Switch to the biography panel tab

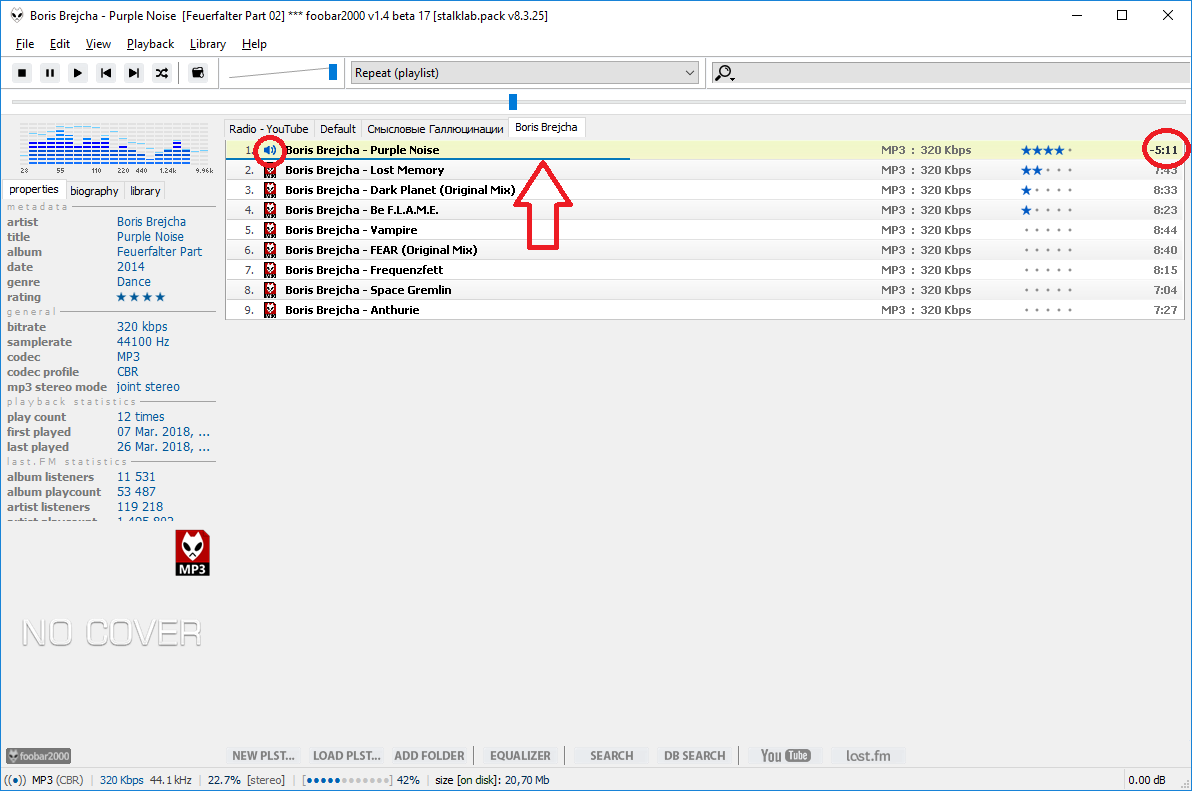coord(94,191)
